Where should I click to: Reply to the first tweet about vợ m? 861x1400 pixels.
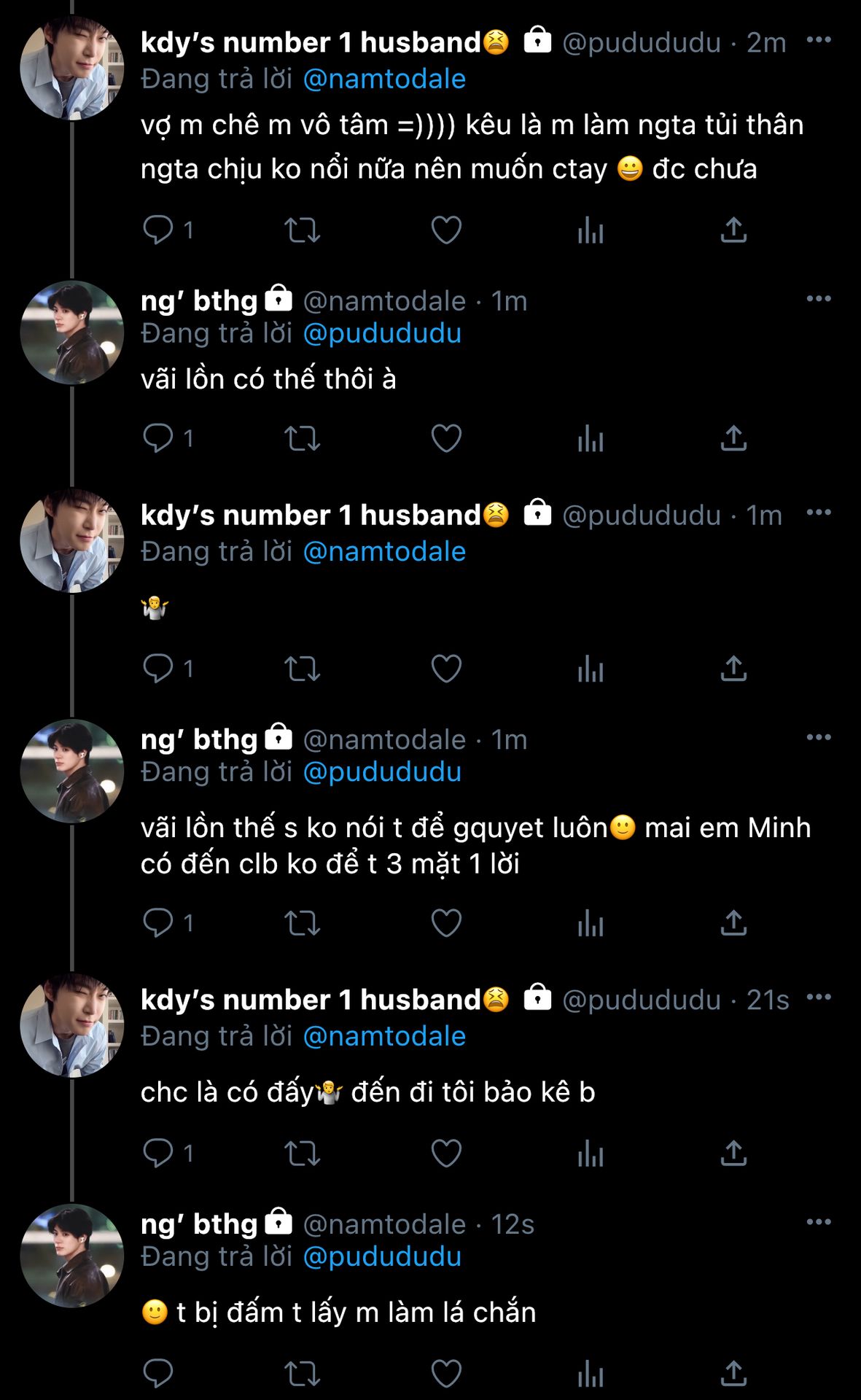[x=157, y=230]
